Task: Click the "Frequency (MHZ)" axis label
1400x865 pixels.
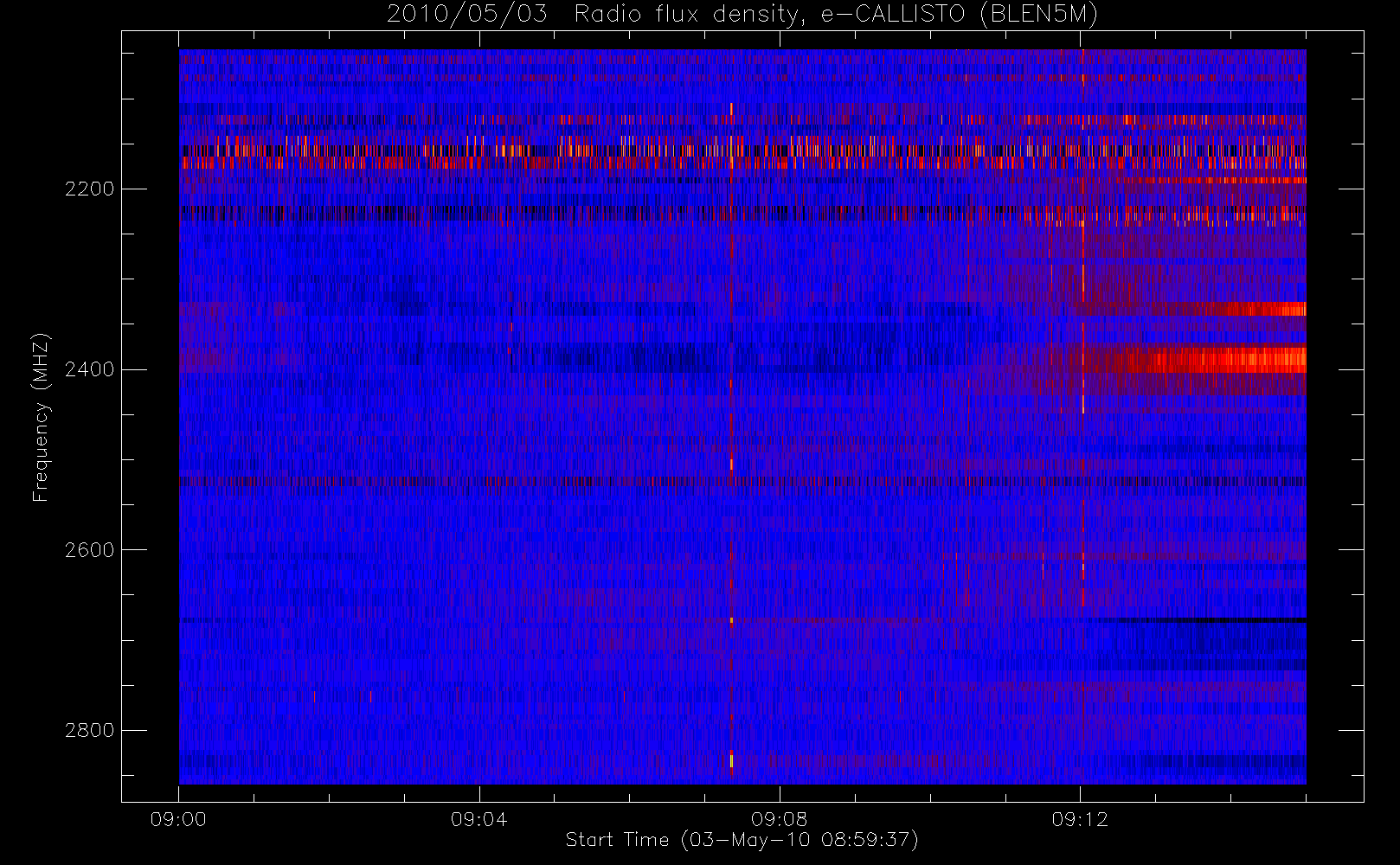Action: pyautogui.click(x=41, y=417)
